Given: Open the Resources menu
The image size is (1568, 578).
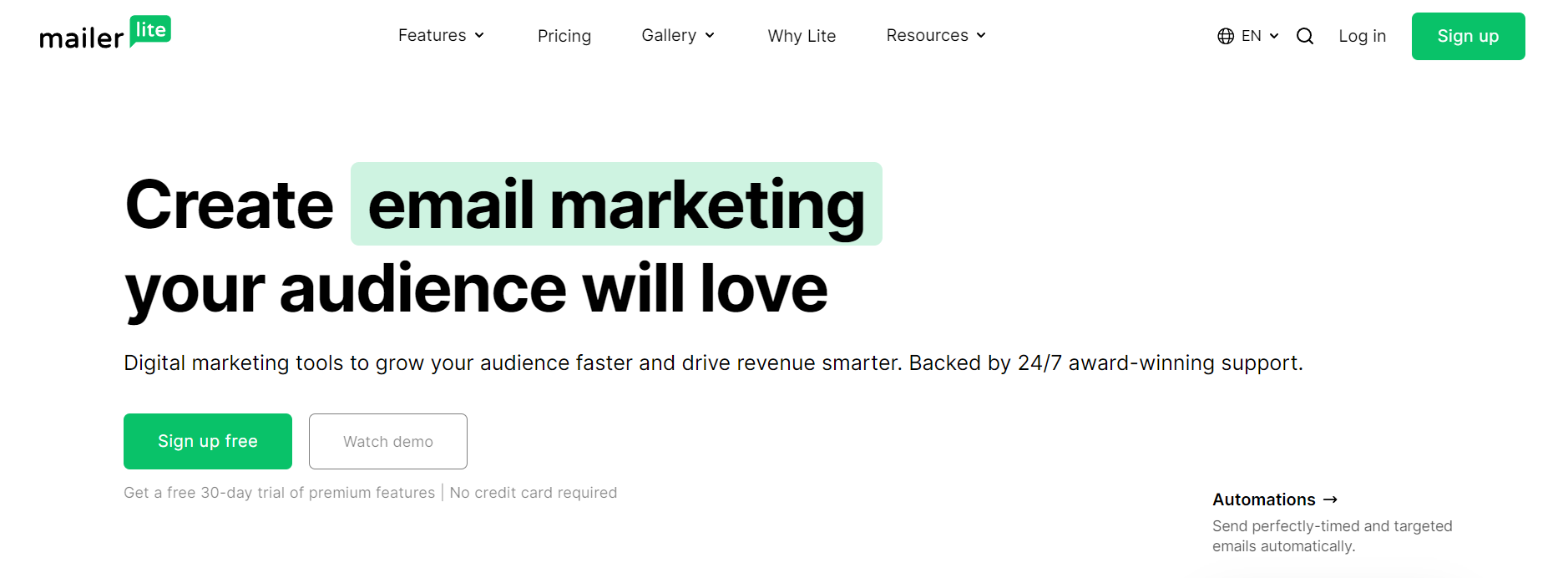Looking at the screenshot, I should tap(936, 36).
